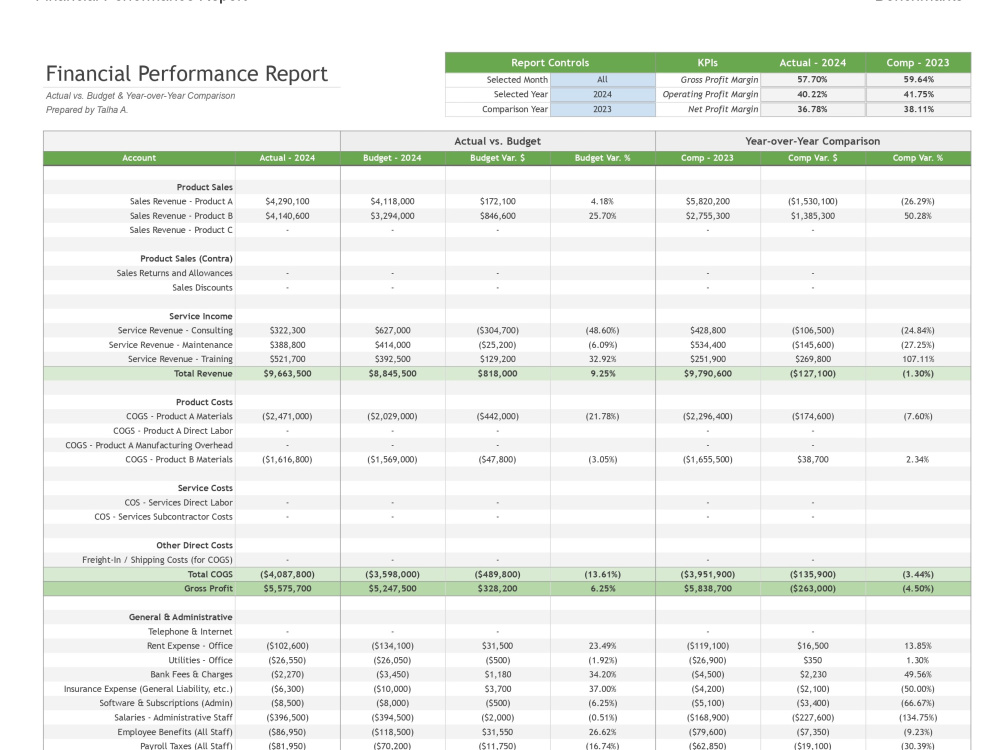Image resolution: width=1000 pixels, height=750 pixels.
Task: Select Sales Returns and Allowances row label
Action: [x=174, y=273]
